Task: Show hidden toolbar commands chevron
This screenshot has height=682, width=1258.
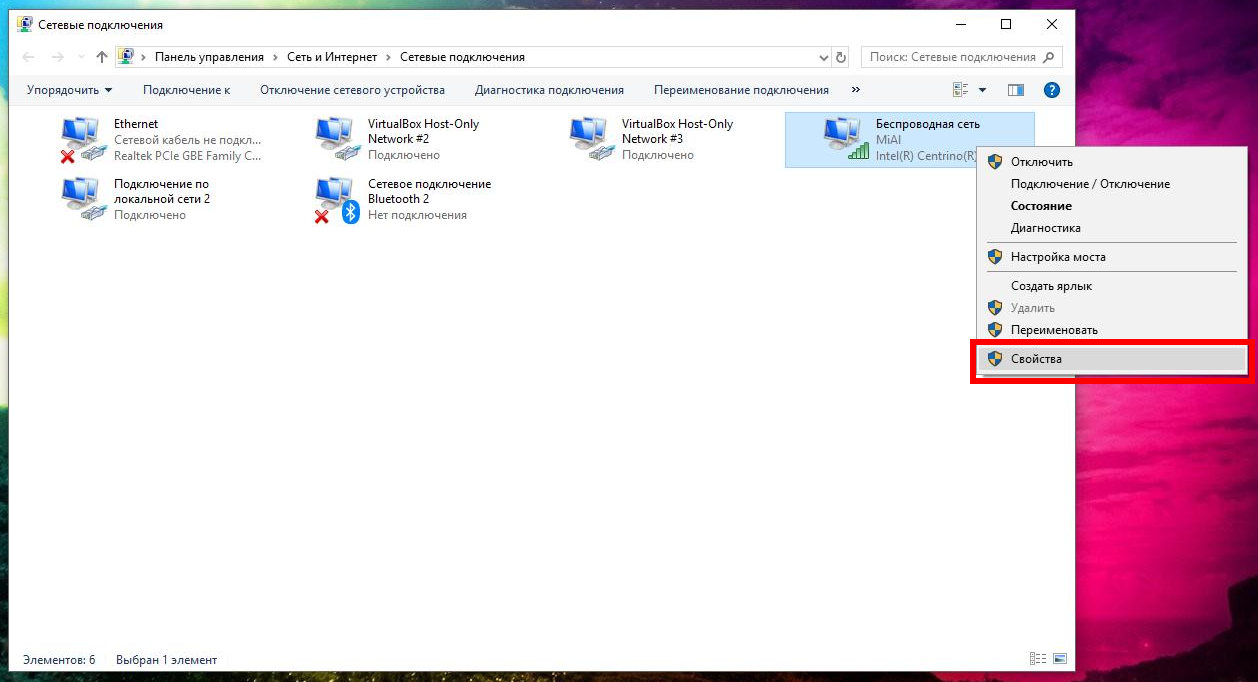Action: pos(855,90)
